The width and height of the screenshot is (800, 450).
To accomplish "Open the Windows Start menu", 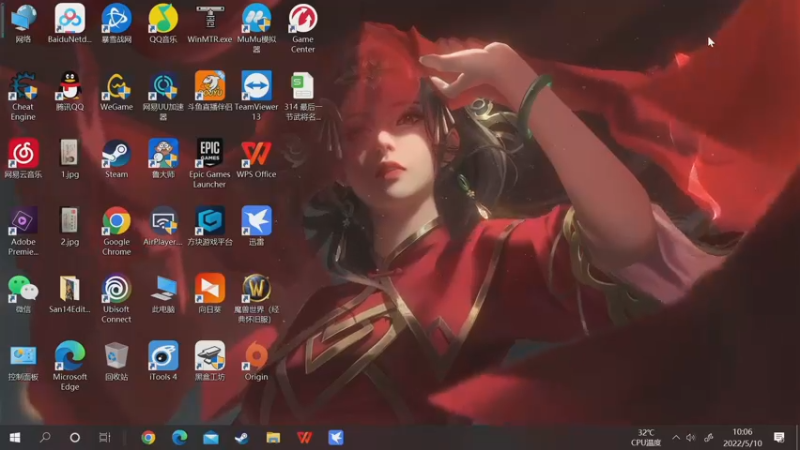I will coord(15,437).
